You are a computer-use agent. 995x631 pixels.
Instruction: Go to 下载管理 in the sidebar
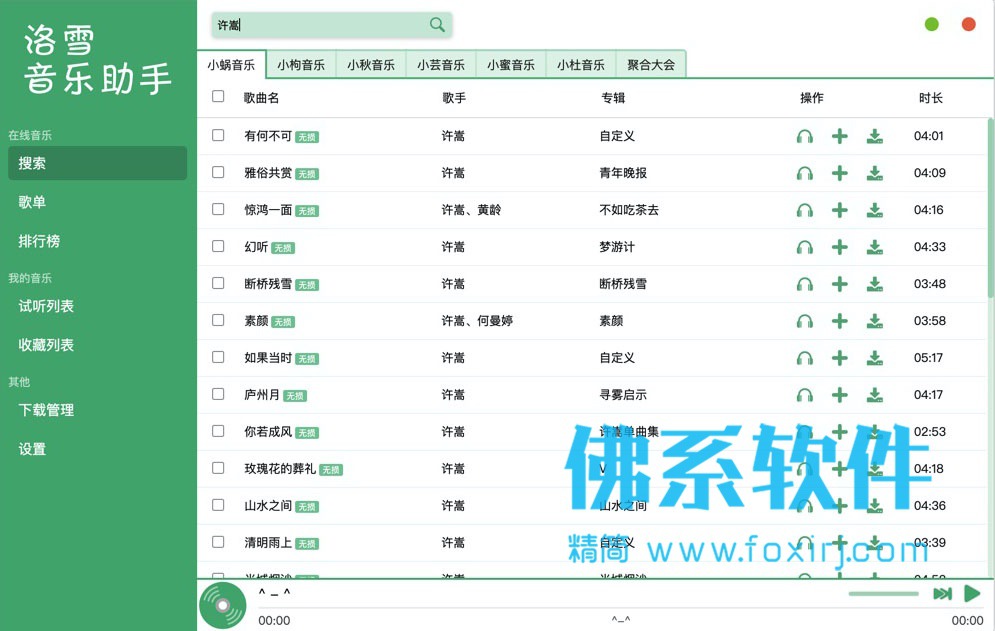tap(98, 410)
